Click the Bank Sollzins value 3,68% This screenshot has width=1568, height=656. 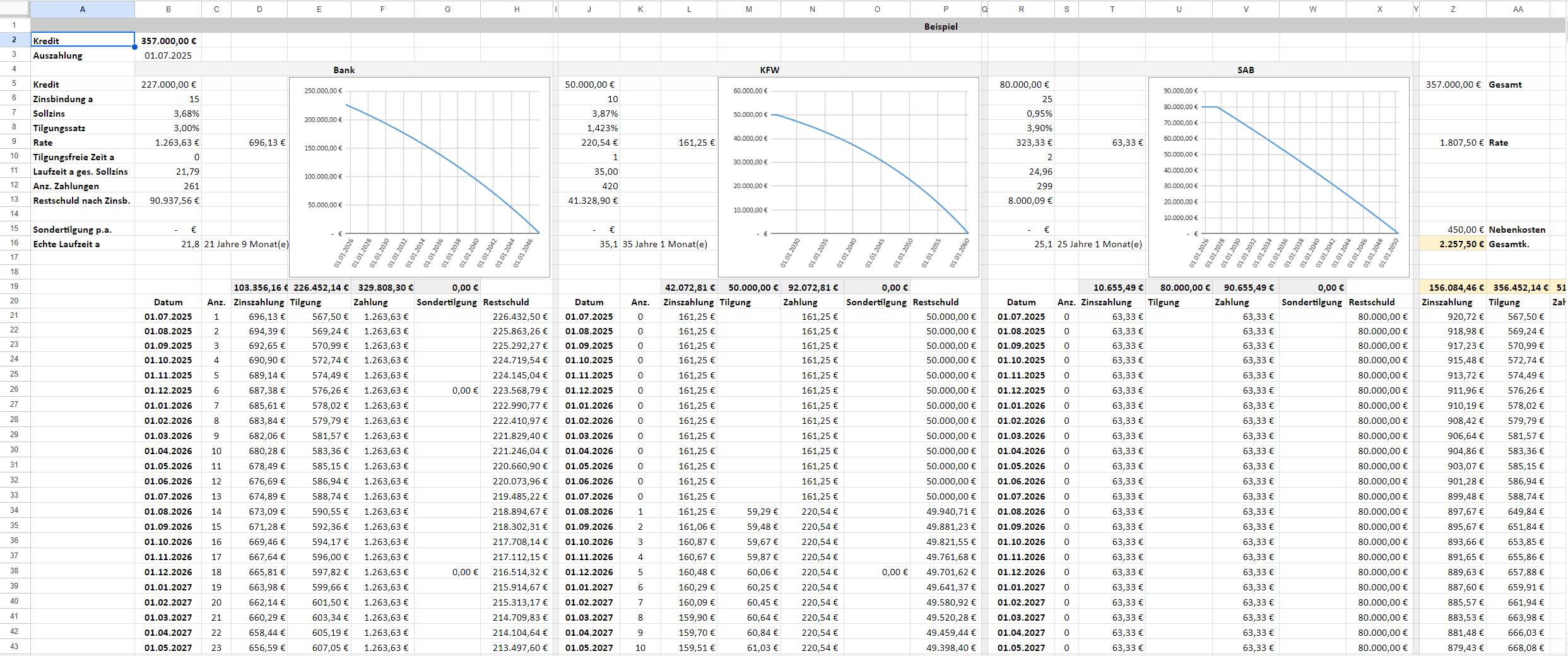[168, 114]
